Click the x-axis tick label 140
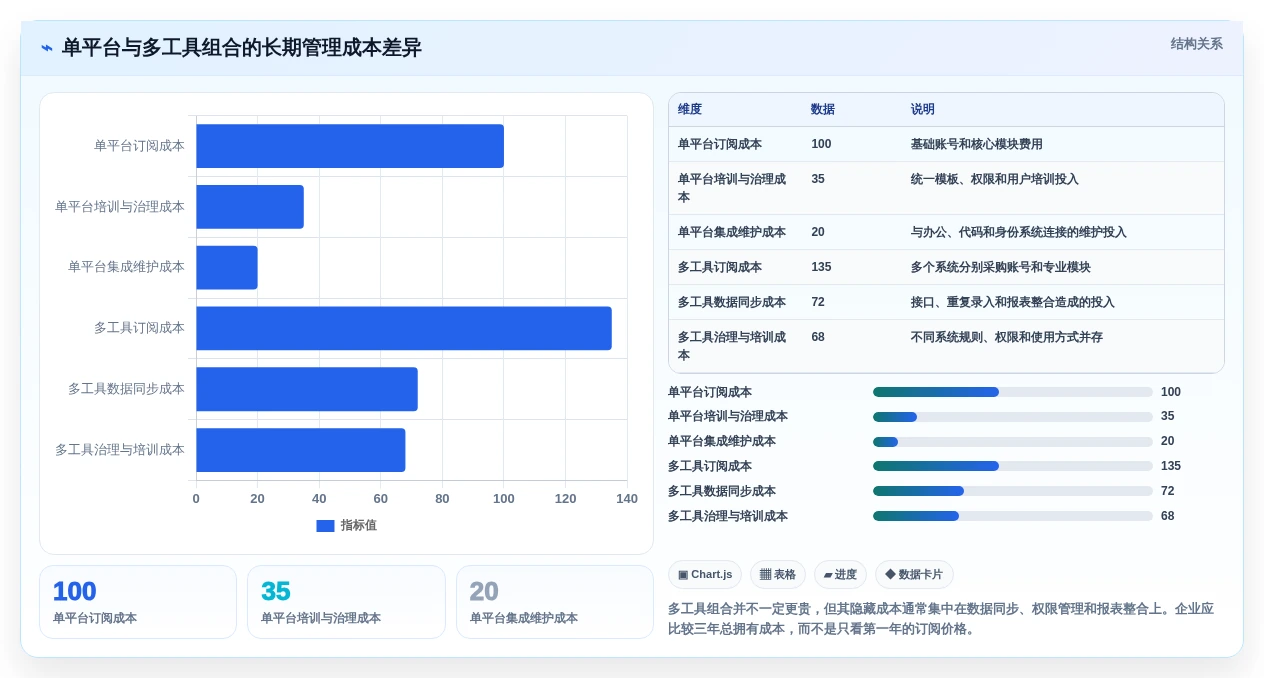The image size is (1264, 678). [627, 499]
